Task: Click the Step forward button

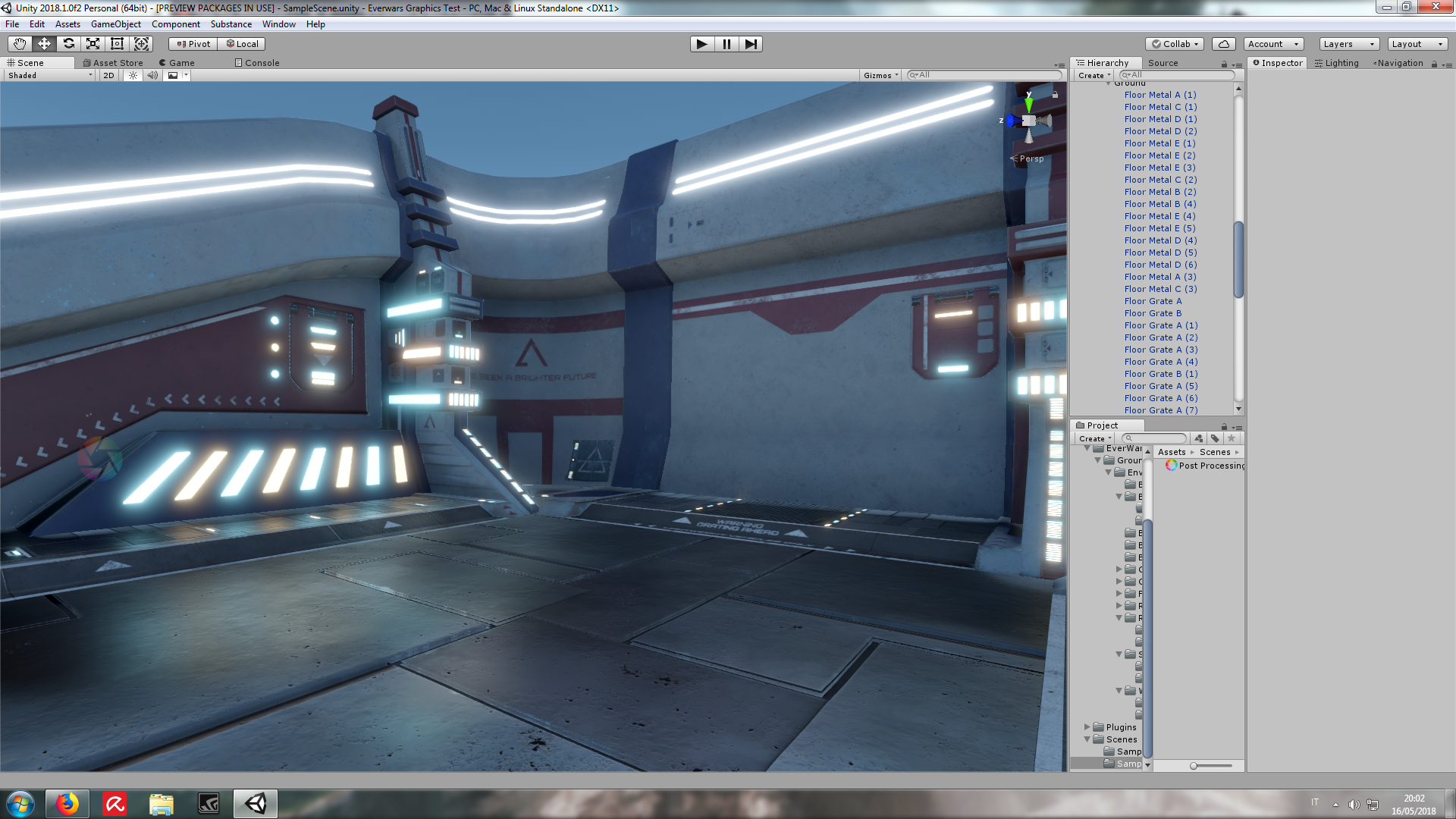Action: click(750, 44)
